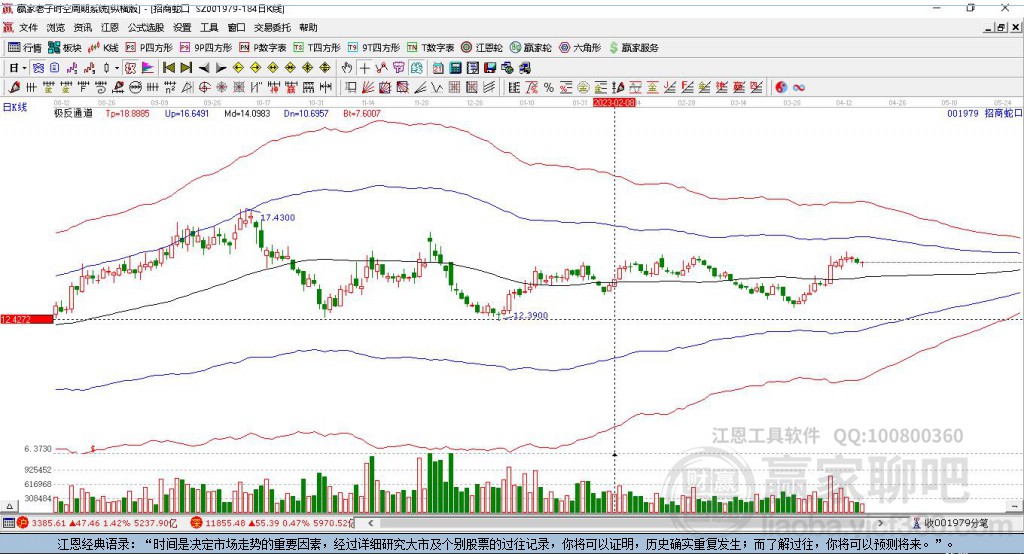Image resolution: width=1024 pixels, height=554 pixels.
Task: Click the last yellow diamond icon
Action: [325, 68]
